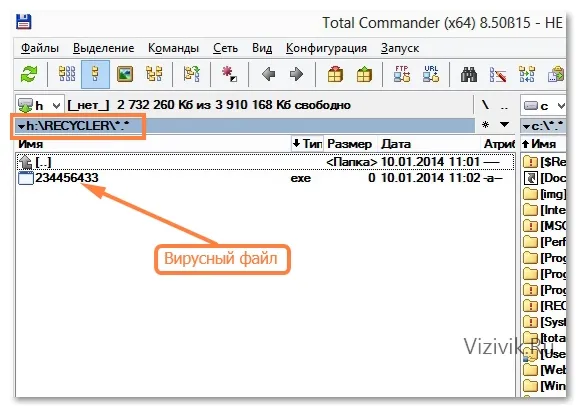Toggle full details view mode icon

(96, 75)
